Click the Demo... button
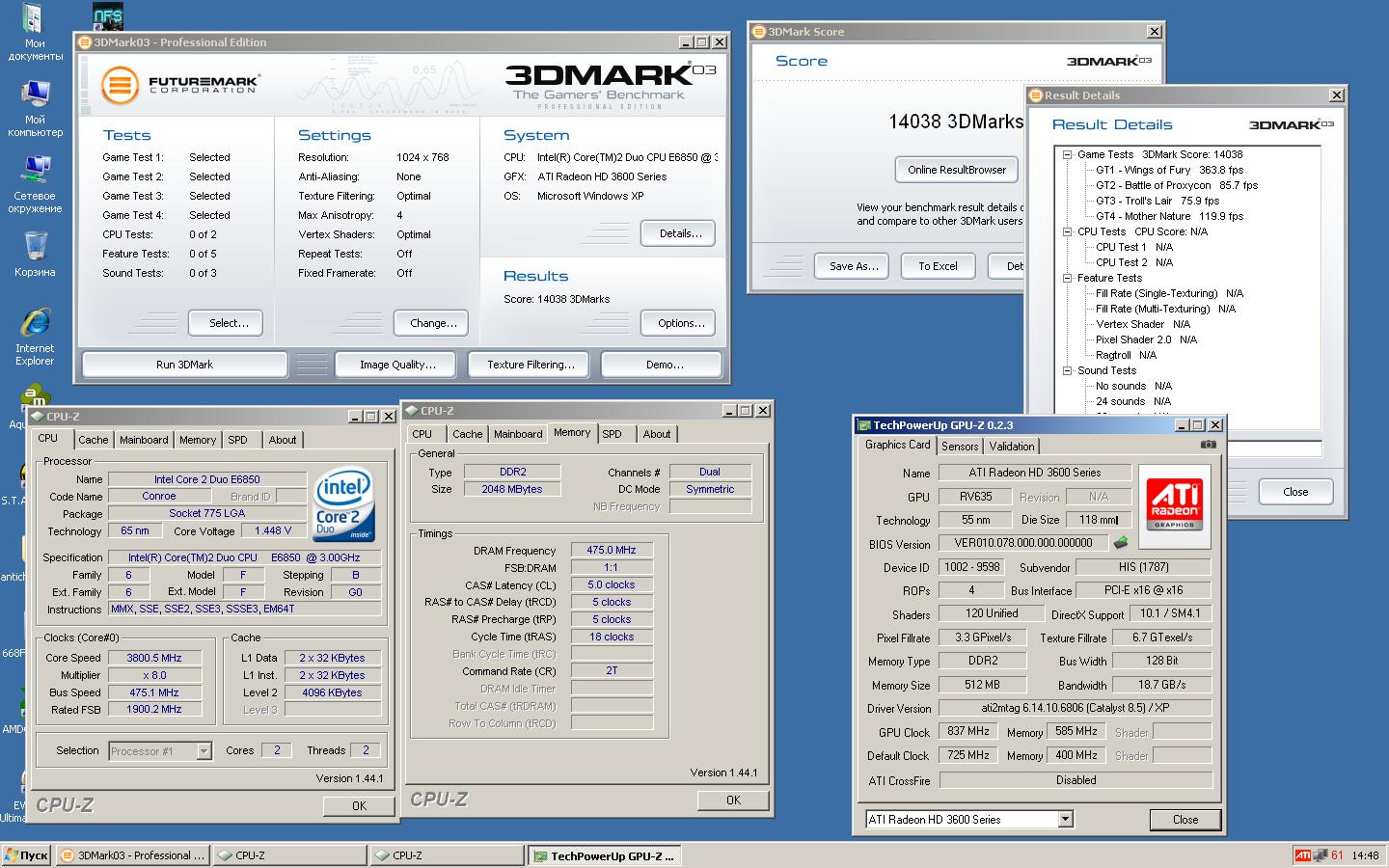Screen dimensions: 1389x868 tap(664, 365)
